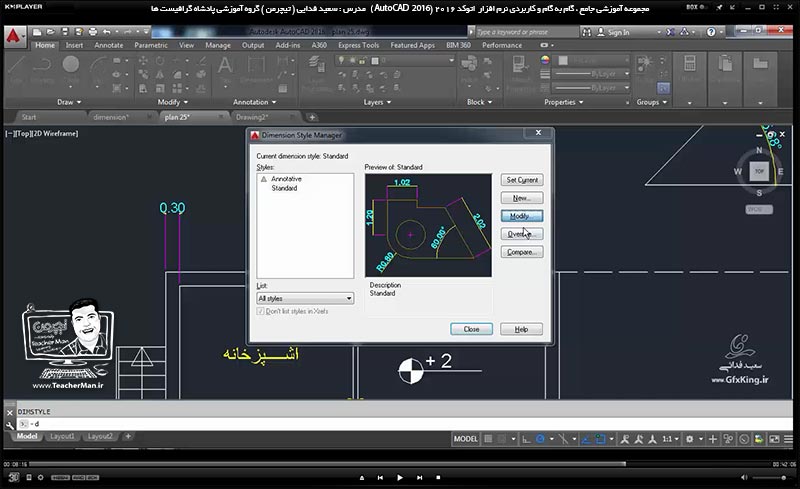Screen dimensions: 800x489
Task: Click the New... button in the dialog
Action: pyautogui.click(x=522, y=198)
